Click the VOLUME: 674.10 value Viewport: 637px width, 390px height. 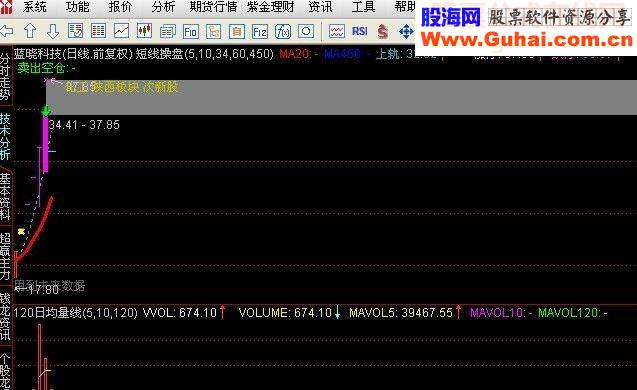coord(285,313)
